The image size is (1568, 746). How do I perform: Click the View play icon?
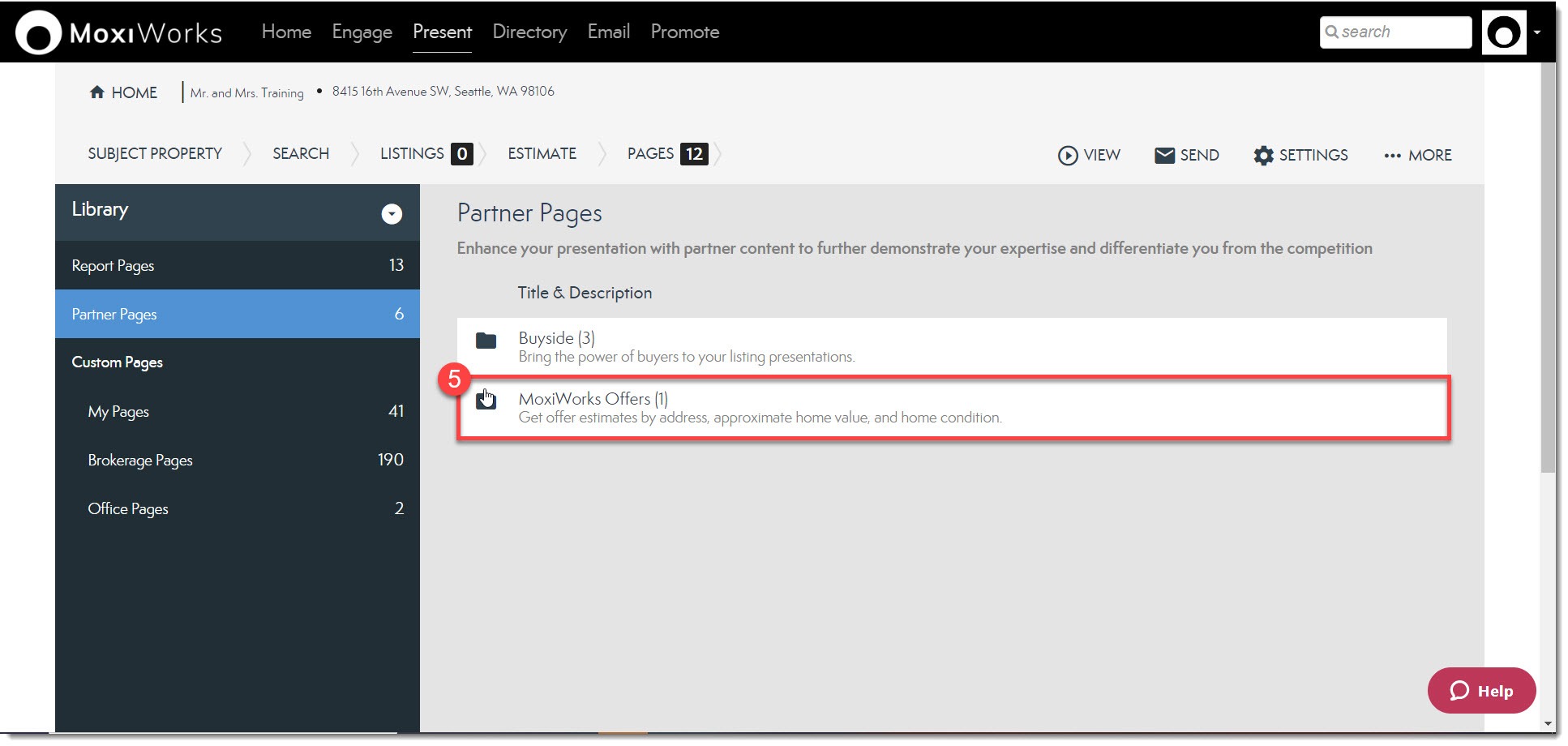(1068, 155)
